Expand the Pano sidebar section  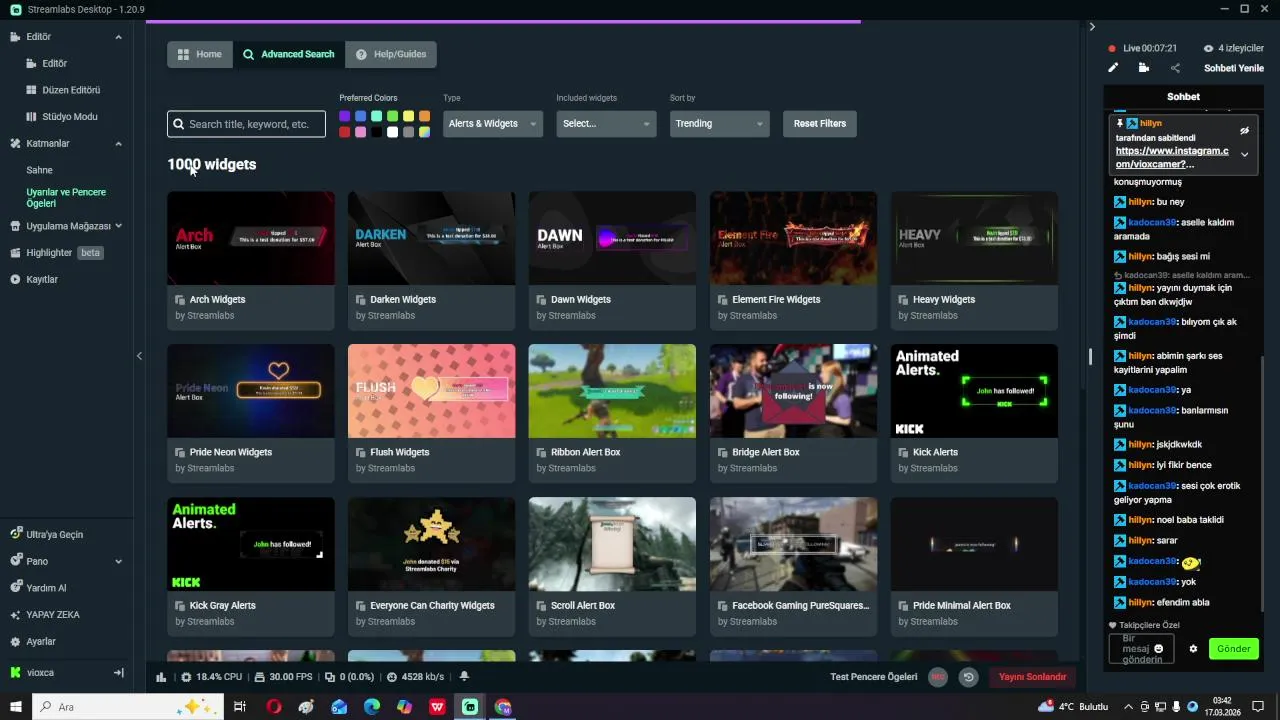coord(118,562)
